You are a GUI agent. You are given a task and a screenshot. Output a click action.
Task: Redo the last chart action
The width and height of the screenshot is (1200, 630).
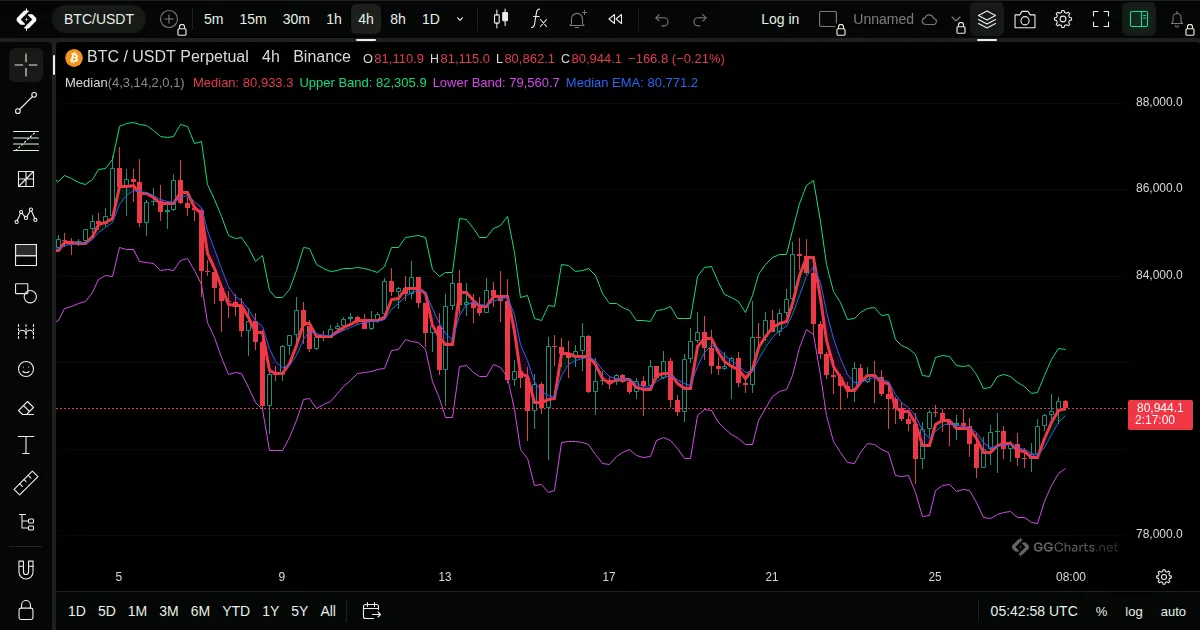click(x=700, y=19)
